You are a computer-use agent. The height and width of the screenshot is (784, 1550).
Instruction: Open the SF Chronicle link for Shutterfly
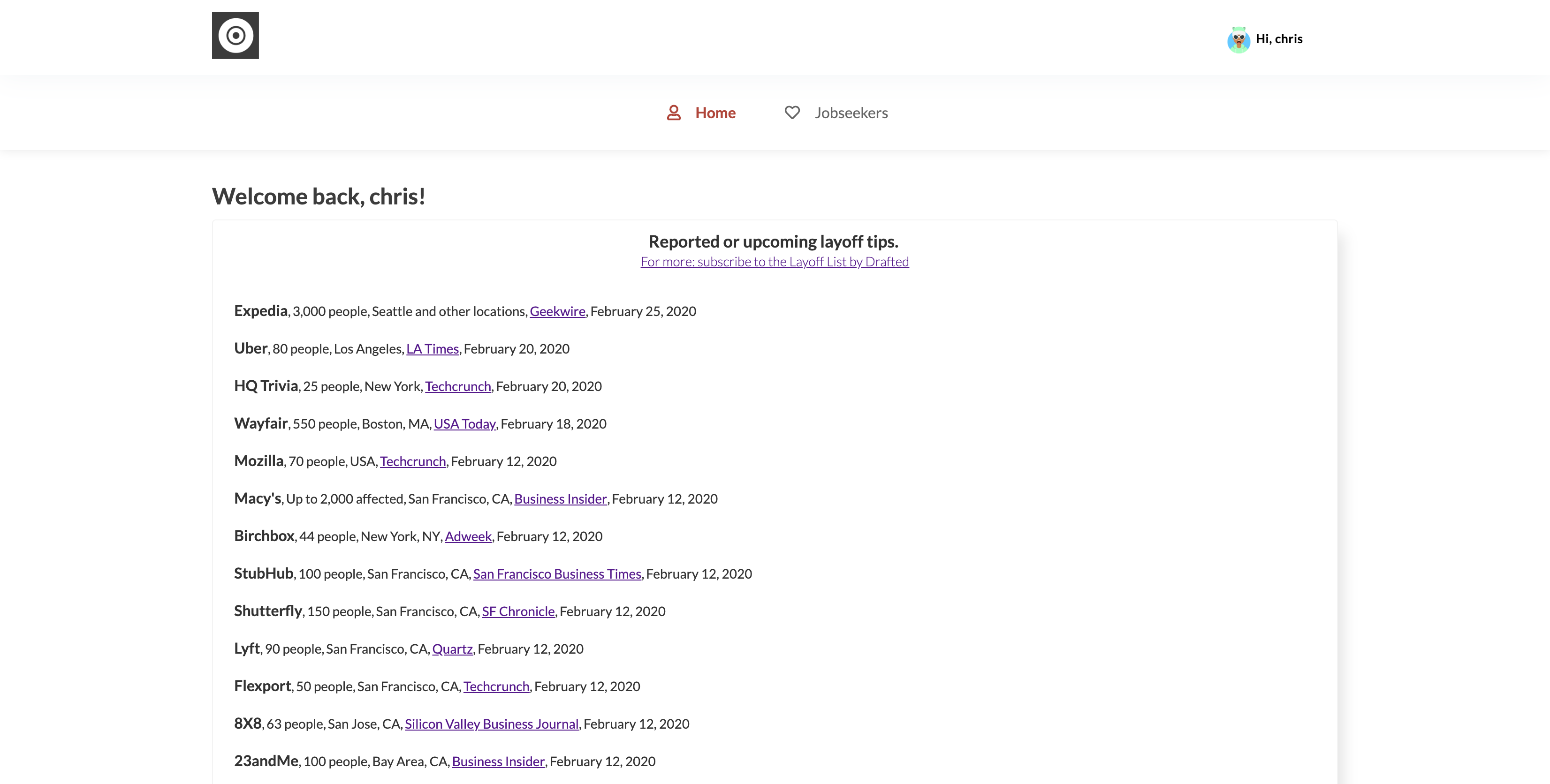pos(518,611)
